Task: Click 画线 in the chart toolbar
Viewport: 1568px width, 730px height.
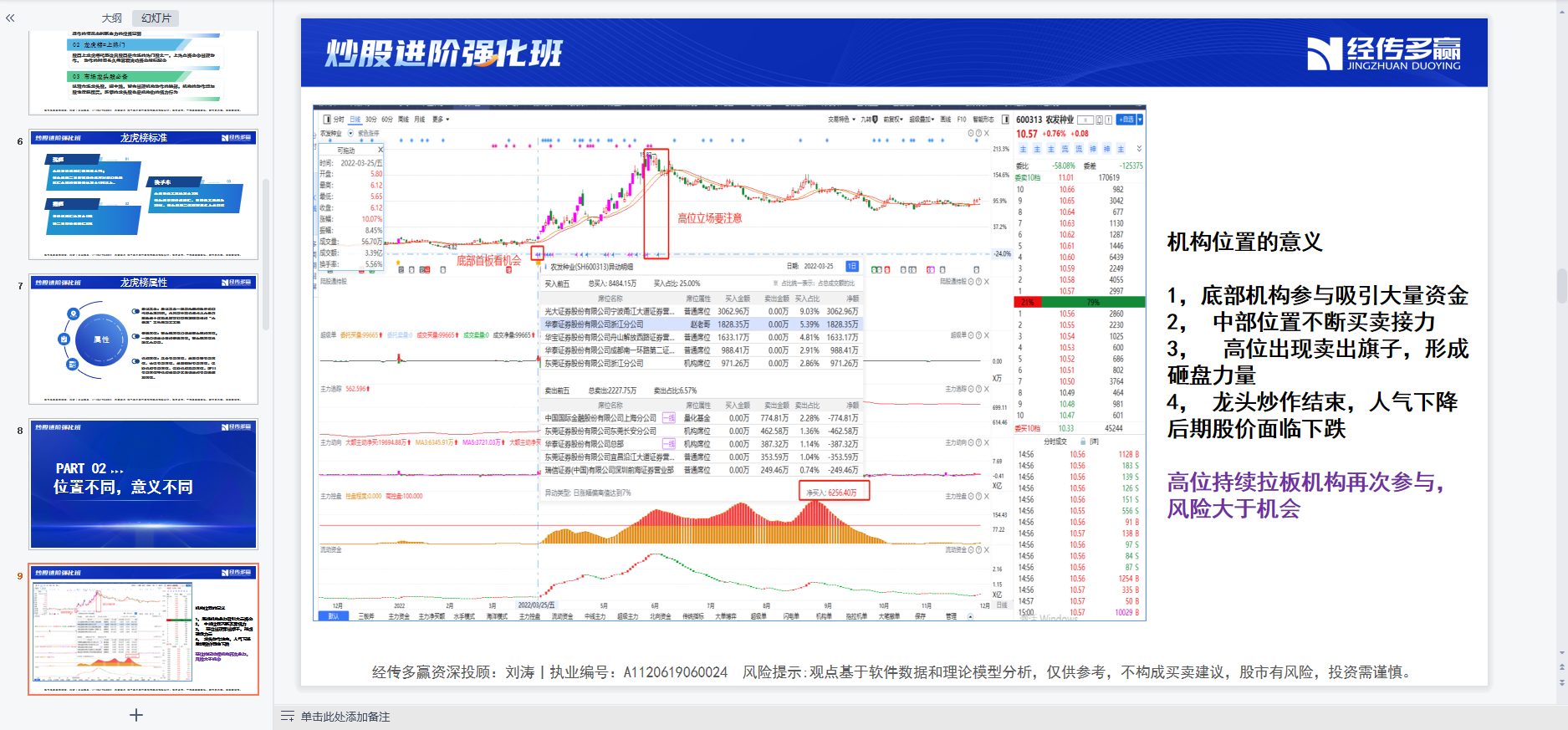Action: coord(946,120)
